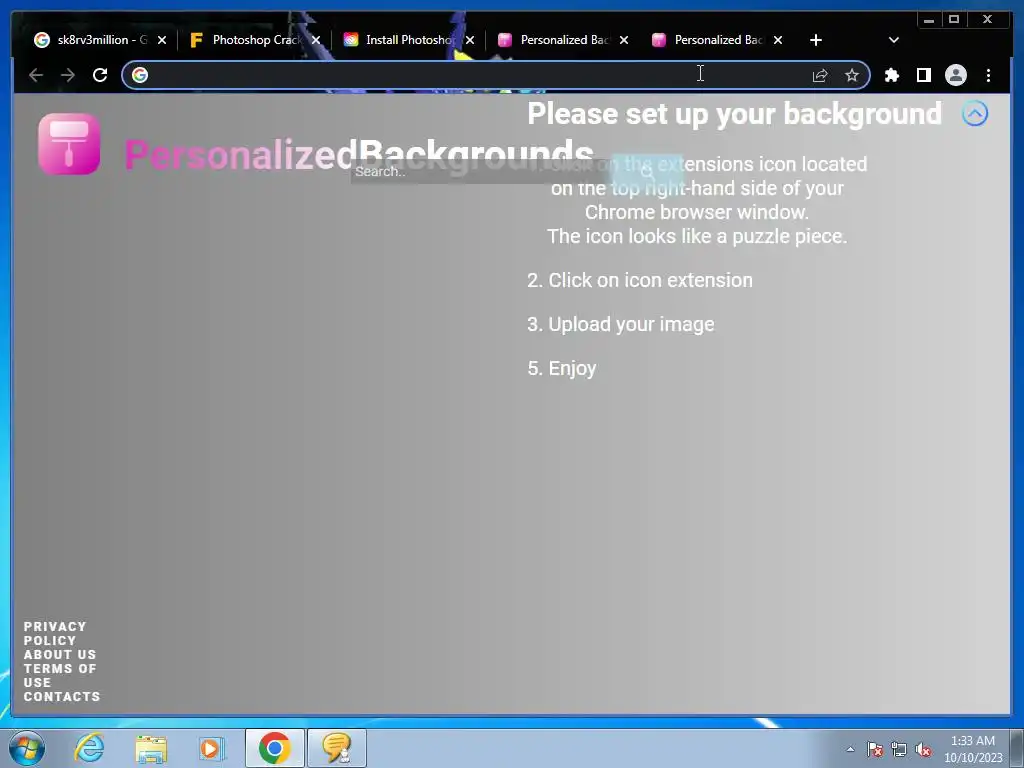Close the last Personalized Backgrounds tab
The width and height of the screenshot is (1024, 768).
[x=778, y=40]
